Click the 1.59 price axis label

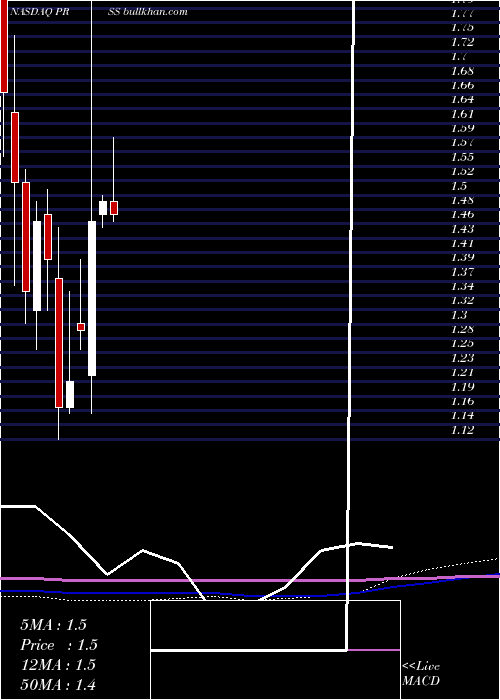462,129
